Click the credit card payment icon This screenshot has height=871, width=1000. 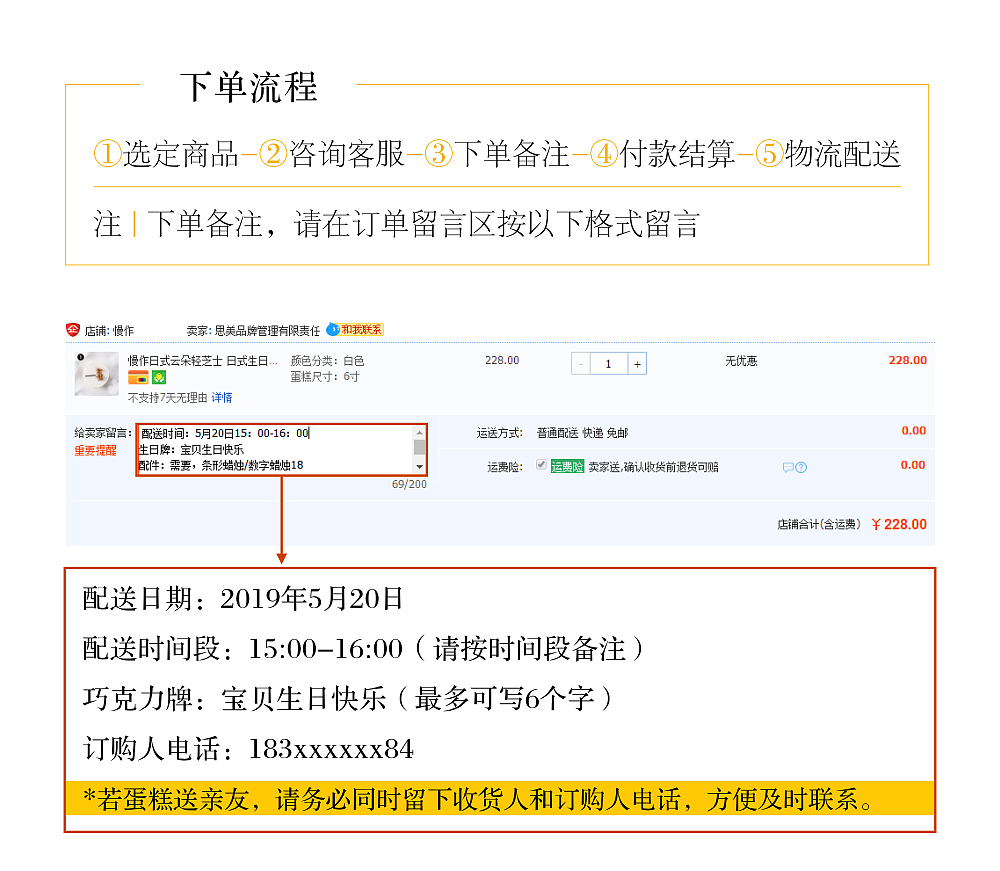[x=138, y=378]
